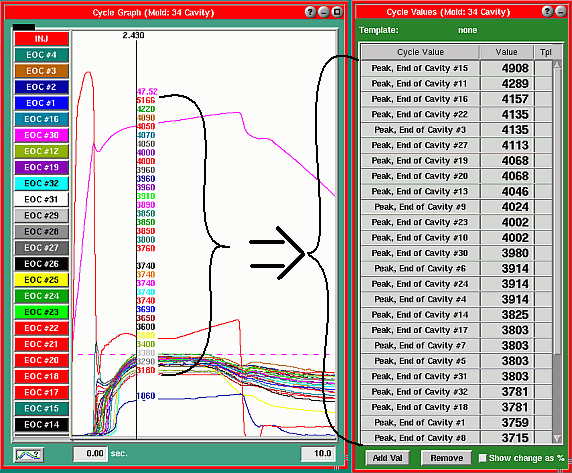Click EOC #26 legend button
Image resolution: width=572 pixels, height=473 pixels.
pyautogui.click(x=42, y=264)
